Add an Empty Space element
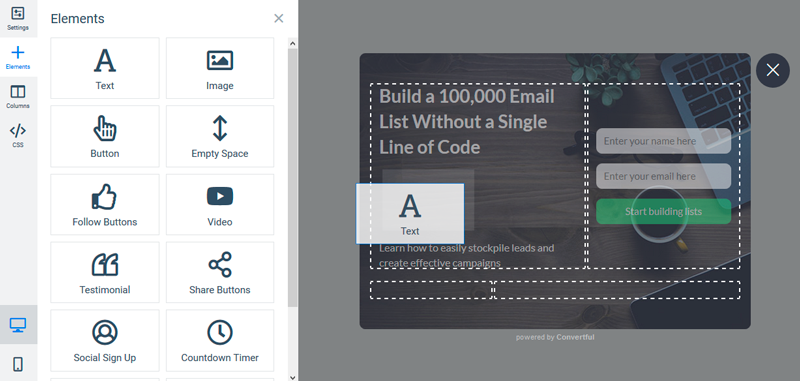The height and width of the screenshot is (381, 800). [220, 136]
